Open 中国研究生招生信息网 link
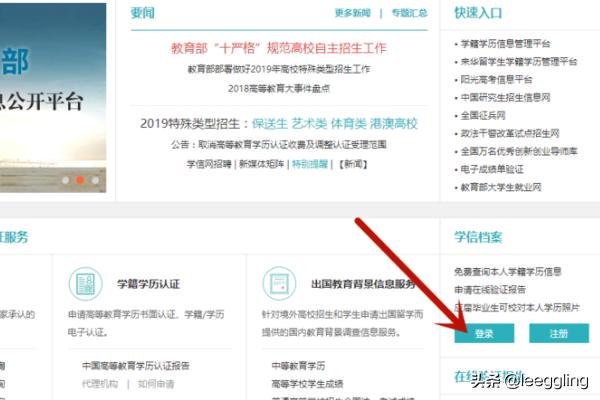This screenshot has height=400, width=600. [505, 98]
